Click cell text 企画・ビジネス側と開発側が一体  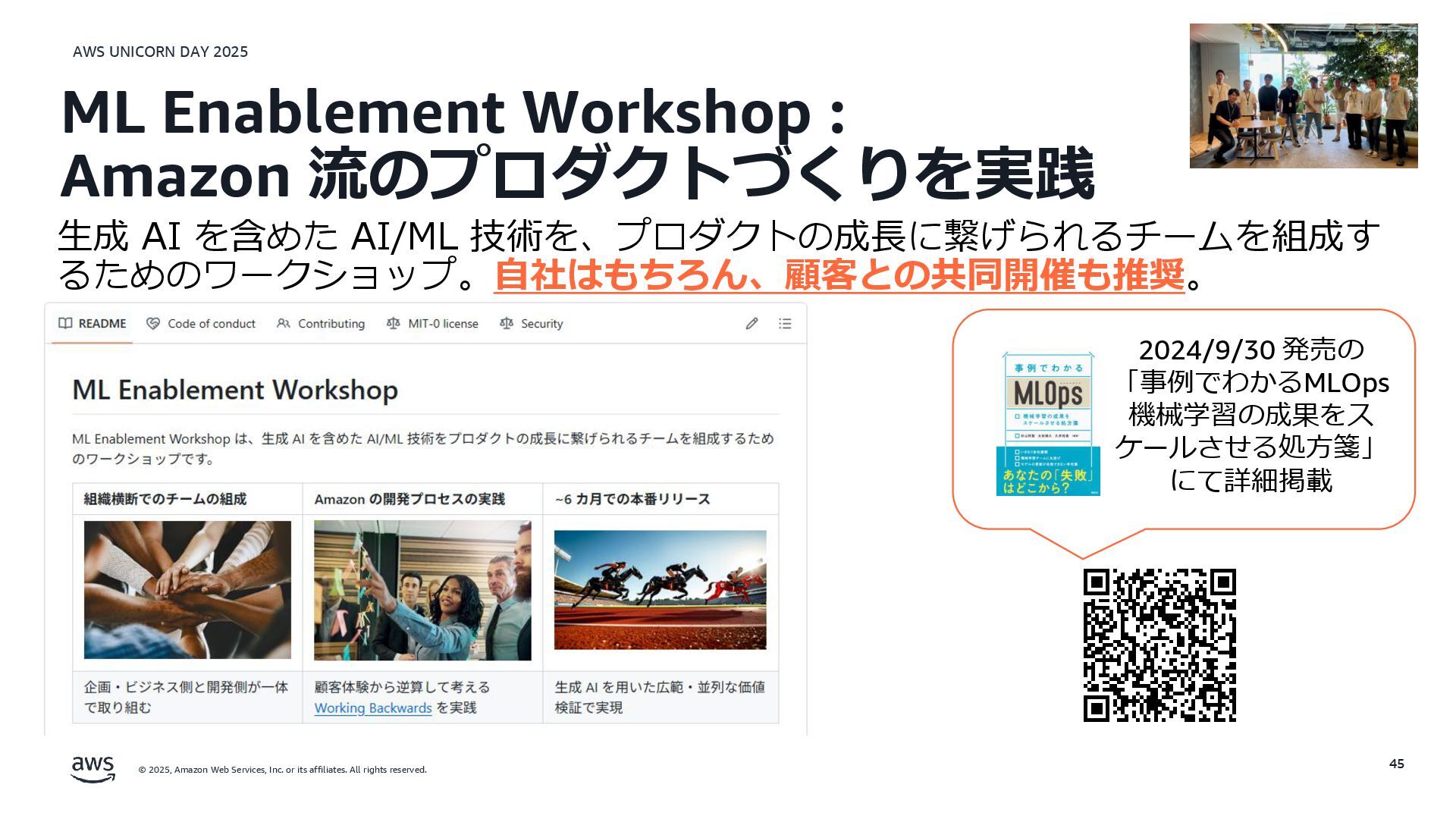(186, 687)
